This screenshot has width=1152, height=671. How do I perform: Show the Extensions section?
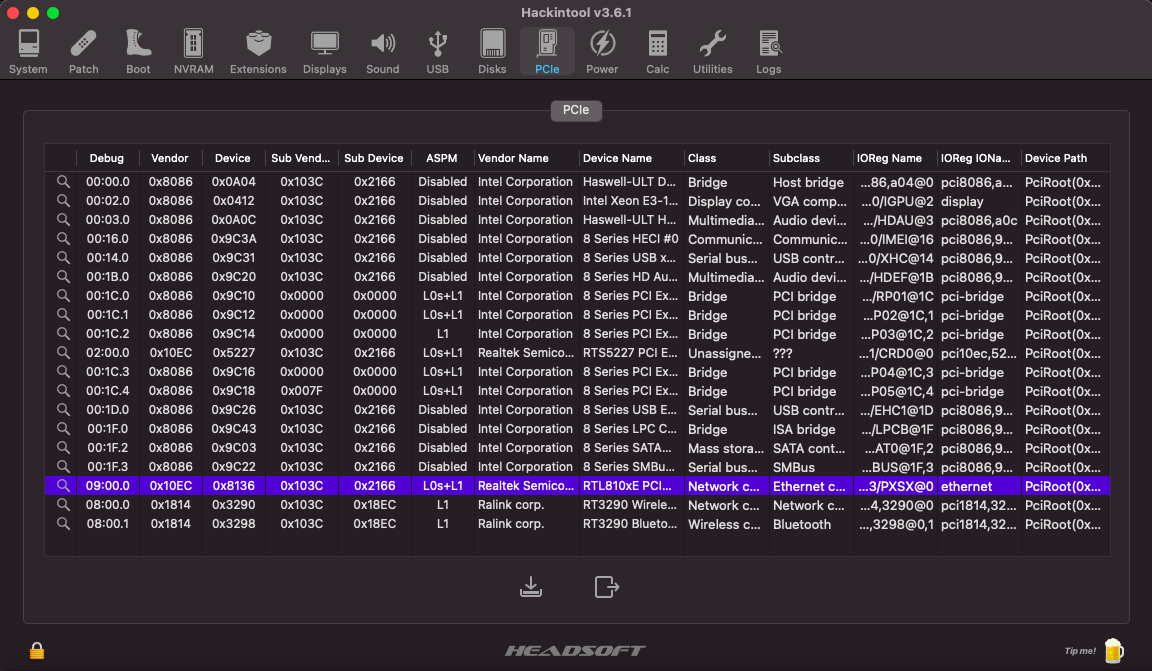258,52
